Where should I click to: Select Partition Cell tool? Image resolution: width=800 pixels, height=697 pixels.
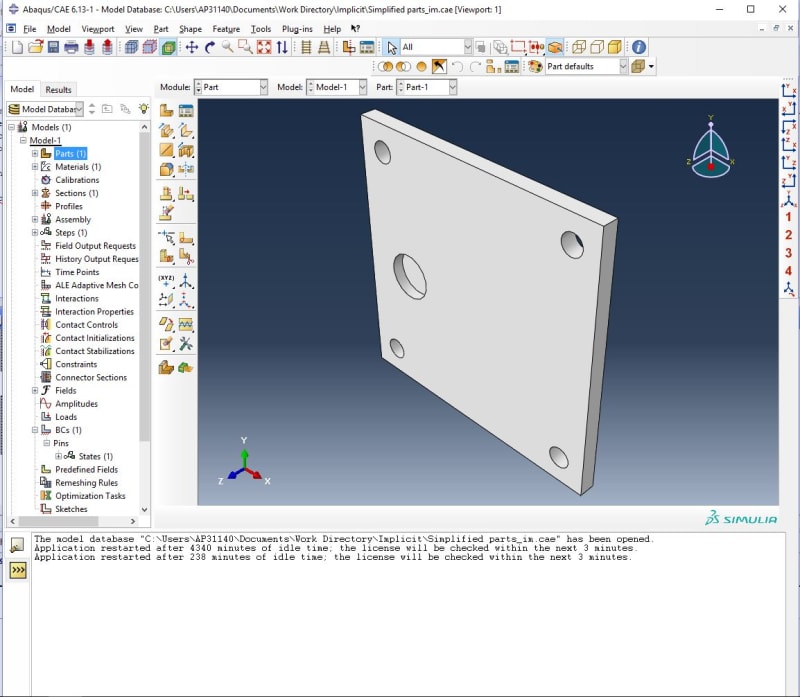point(166,256)
